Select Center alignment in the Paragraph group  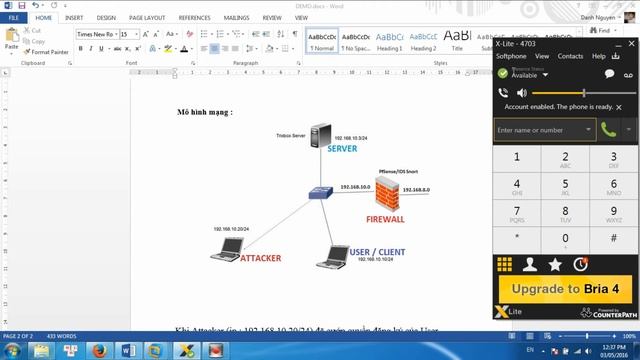[x=214, y=49]
